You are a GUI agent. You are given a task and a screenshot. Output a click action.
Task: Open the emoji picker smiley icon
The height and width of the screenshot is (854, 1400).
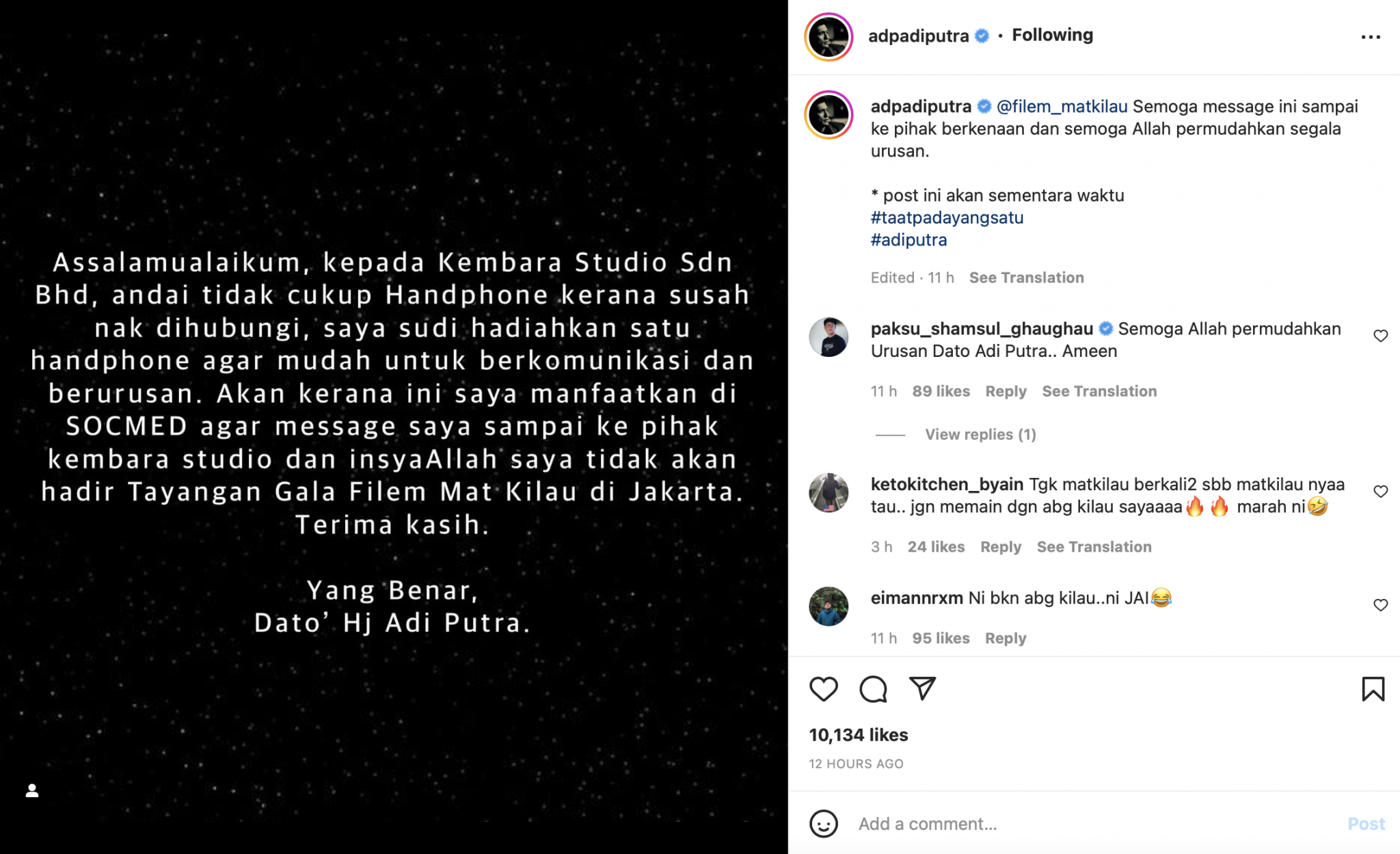823,823
